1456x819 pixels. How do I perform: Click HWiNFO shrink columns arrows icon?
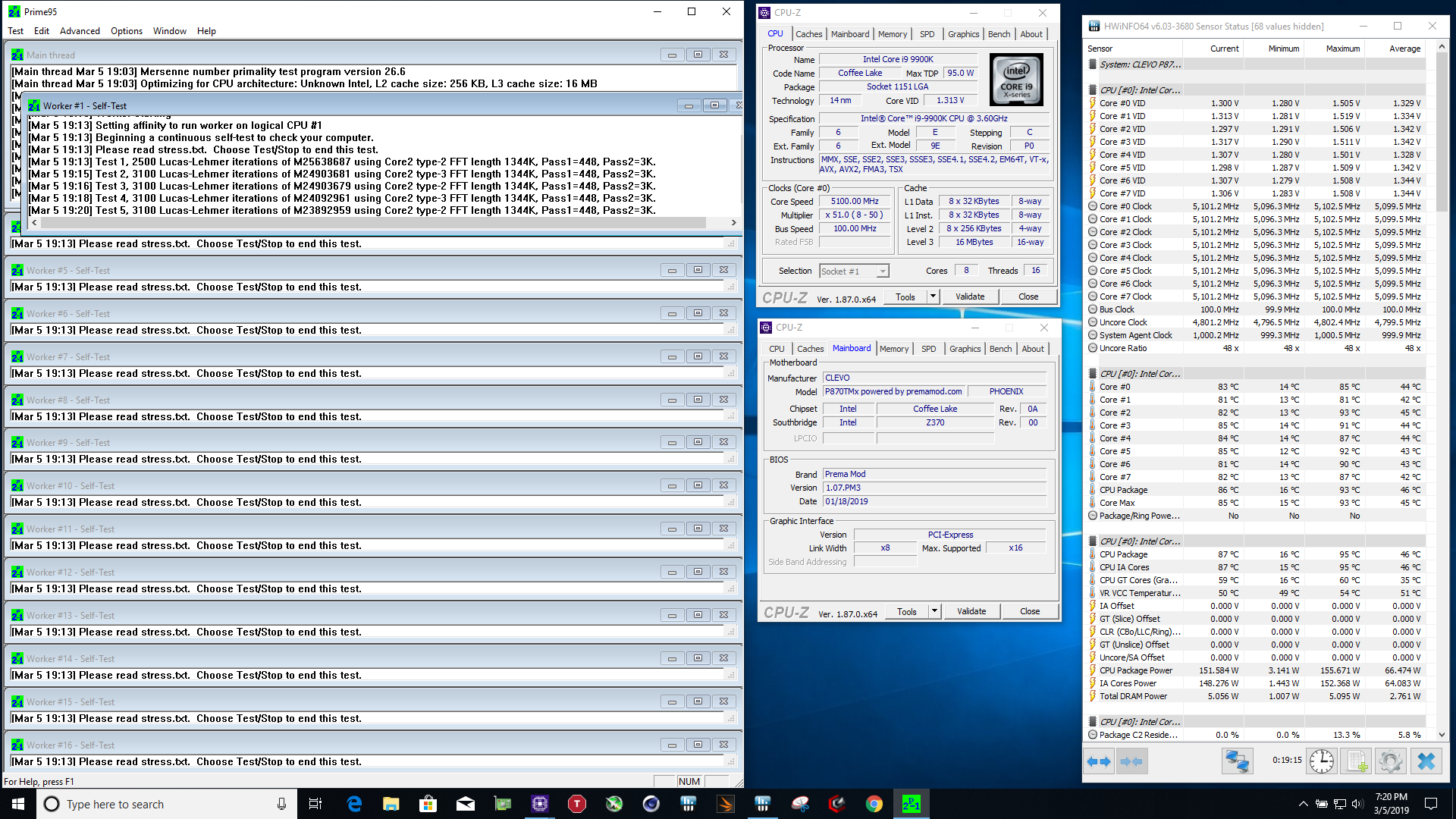pos(1131,761)
